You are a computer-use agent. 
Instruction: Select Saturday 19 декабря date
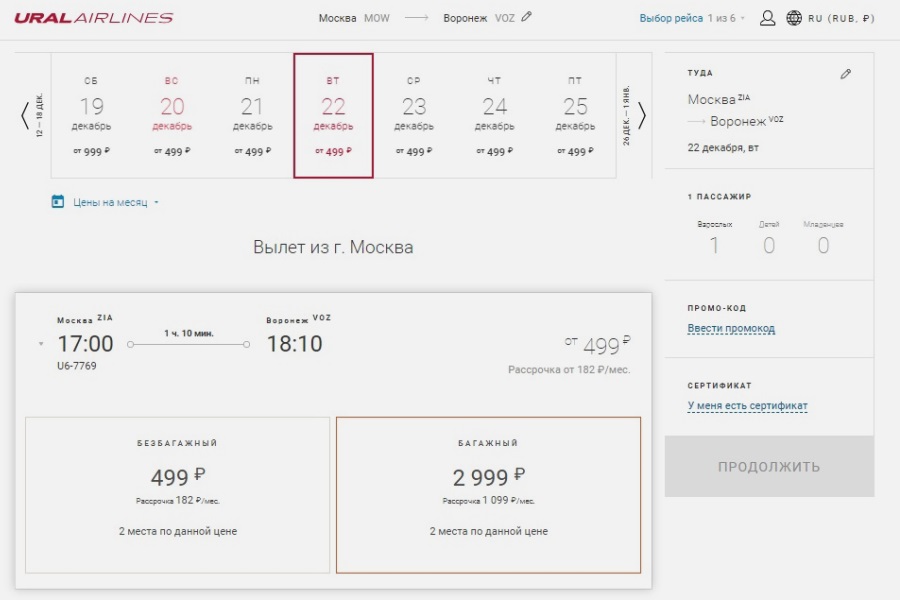pyautogui.click(x=91, y=116)
